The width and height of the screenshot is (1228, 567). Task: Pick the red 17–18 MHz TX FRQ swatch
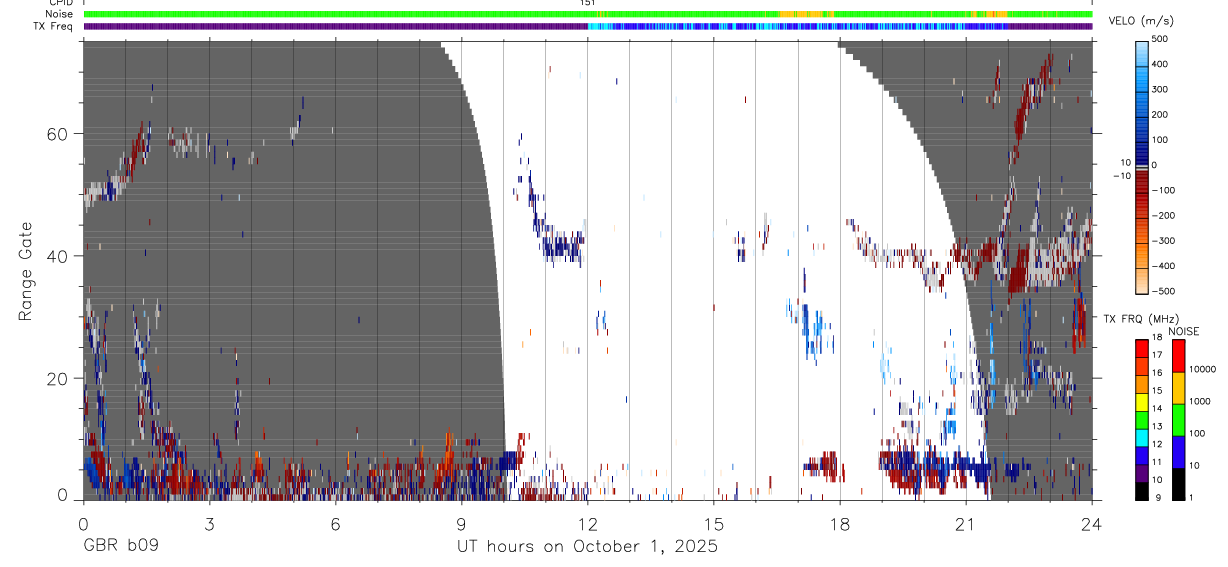click(x=1141, y=347)
